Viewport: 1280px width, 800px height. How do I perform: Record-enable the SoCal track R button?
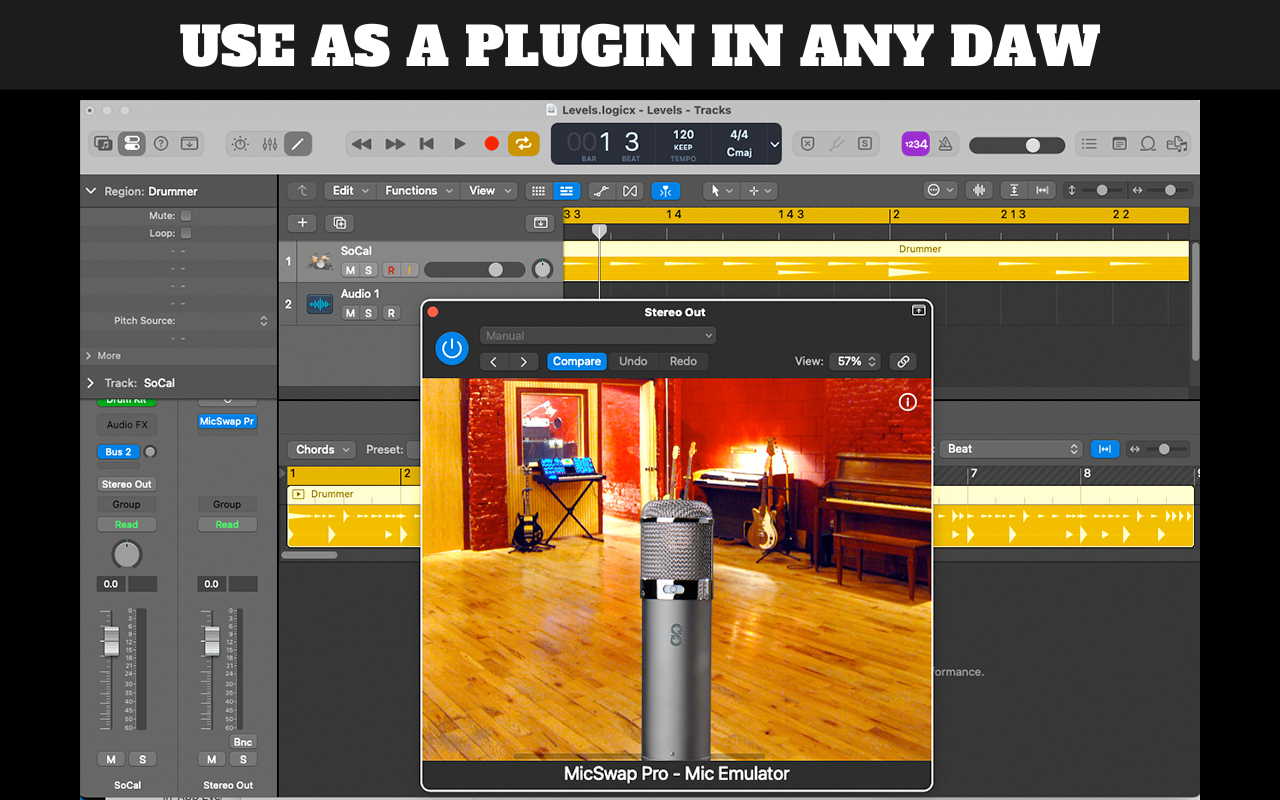(391, 271)
